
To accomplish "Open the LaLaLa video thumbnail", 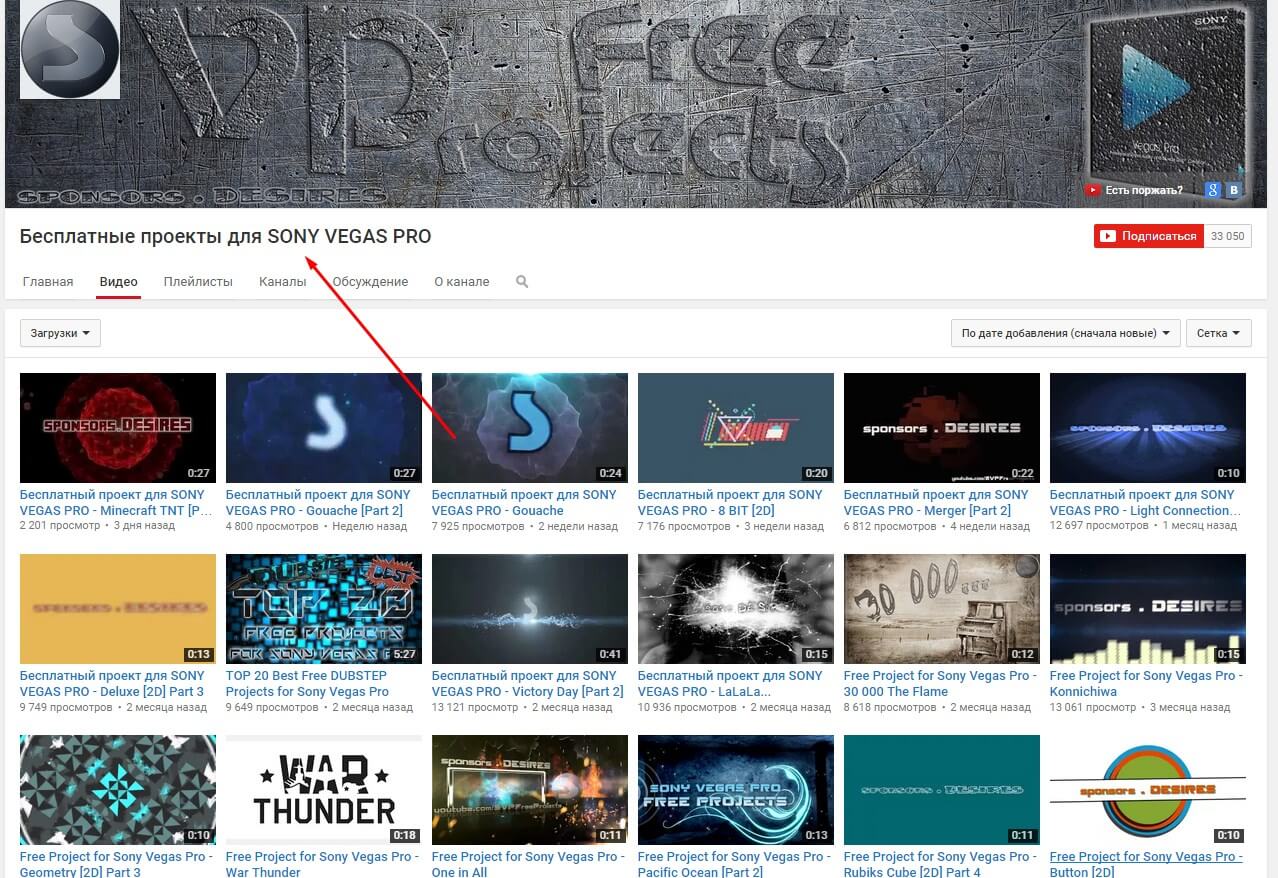I will (x=736, y=609).
